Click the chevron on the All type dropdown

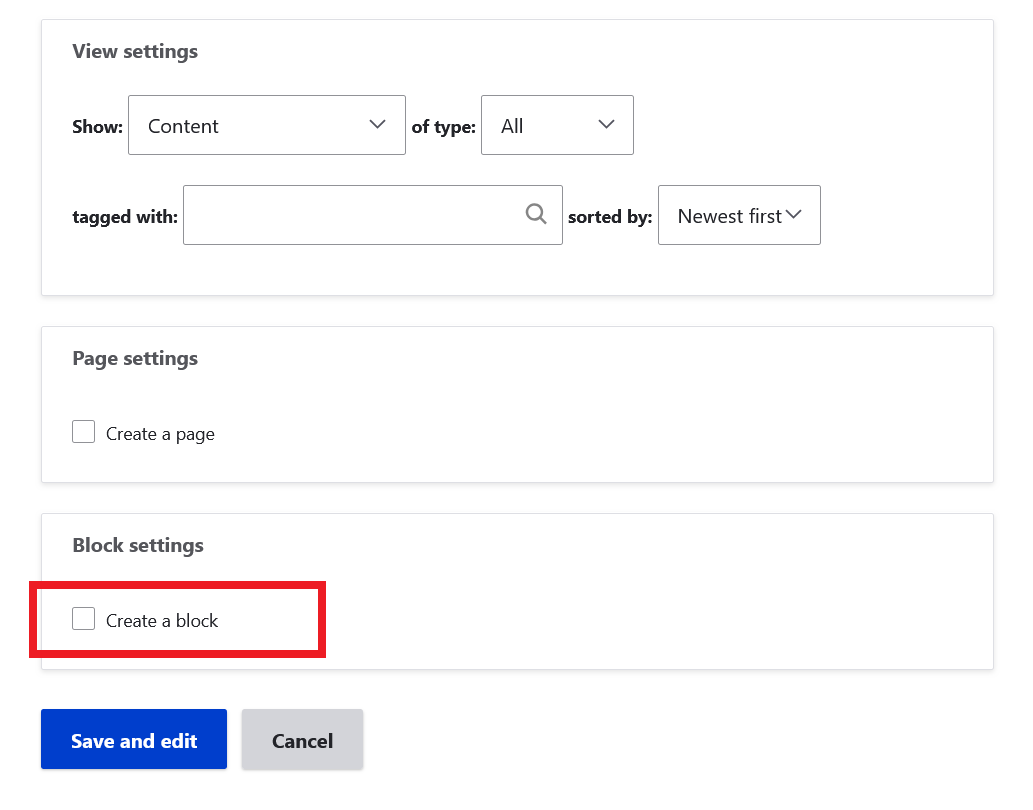pos(606,124)
